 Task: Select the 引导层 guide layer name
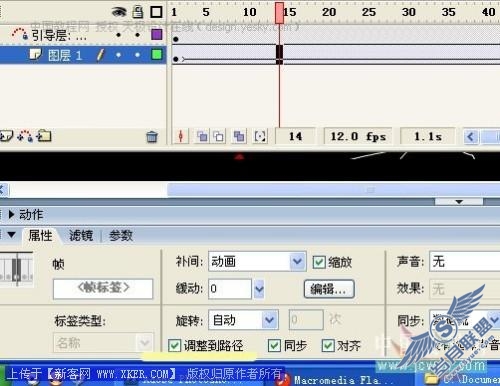tap(59, 35)
